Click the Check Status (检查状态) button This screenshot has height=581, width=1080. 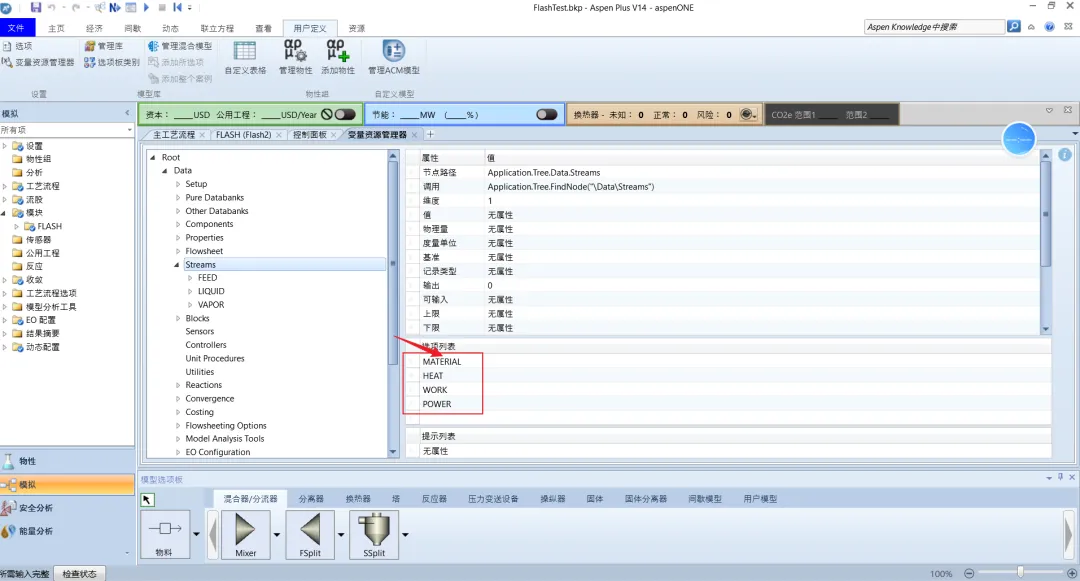(79, 573)
